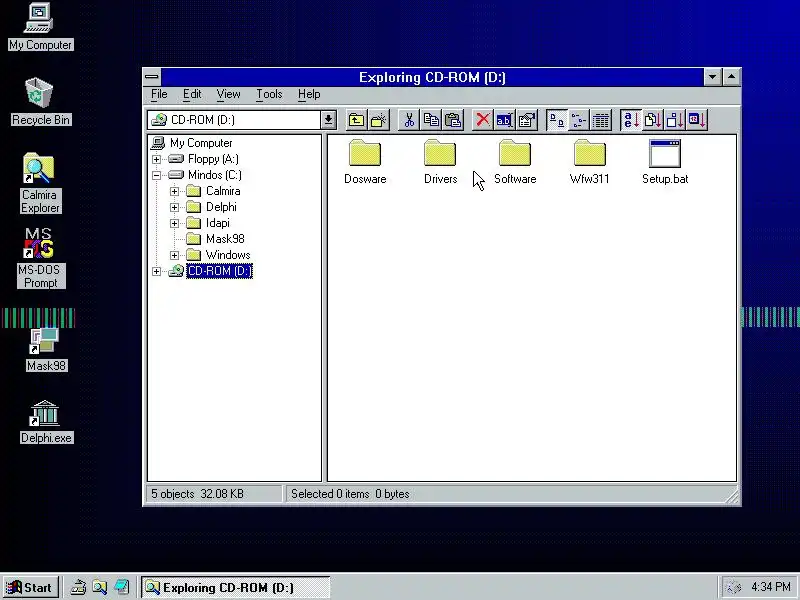The height and width of the screenshot is (600, 800).
Task: Click the CD-ROM (D:) drive combo box field
Action: [x=234, y=120]
